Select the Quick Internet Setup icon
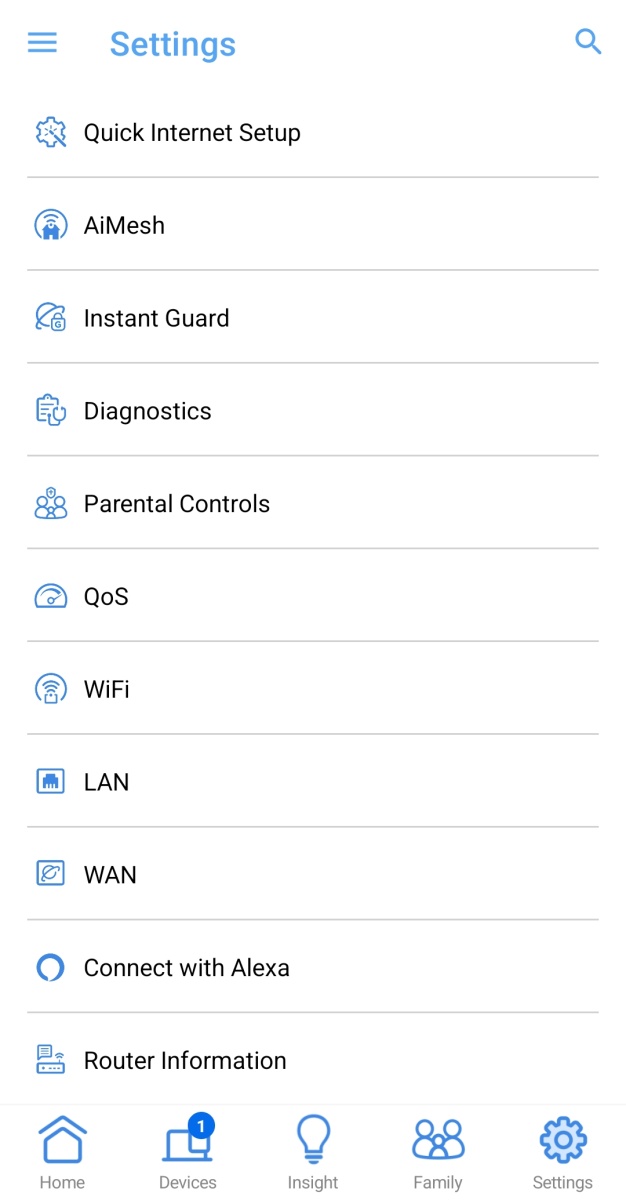The height and width of the screenshot is (1200, 626). tap(50, 131)
